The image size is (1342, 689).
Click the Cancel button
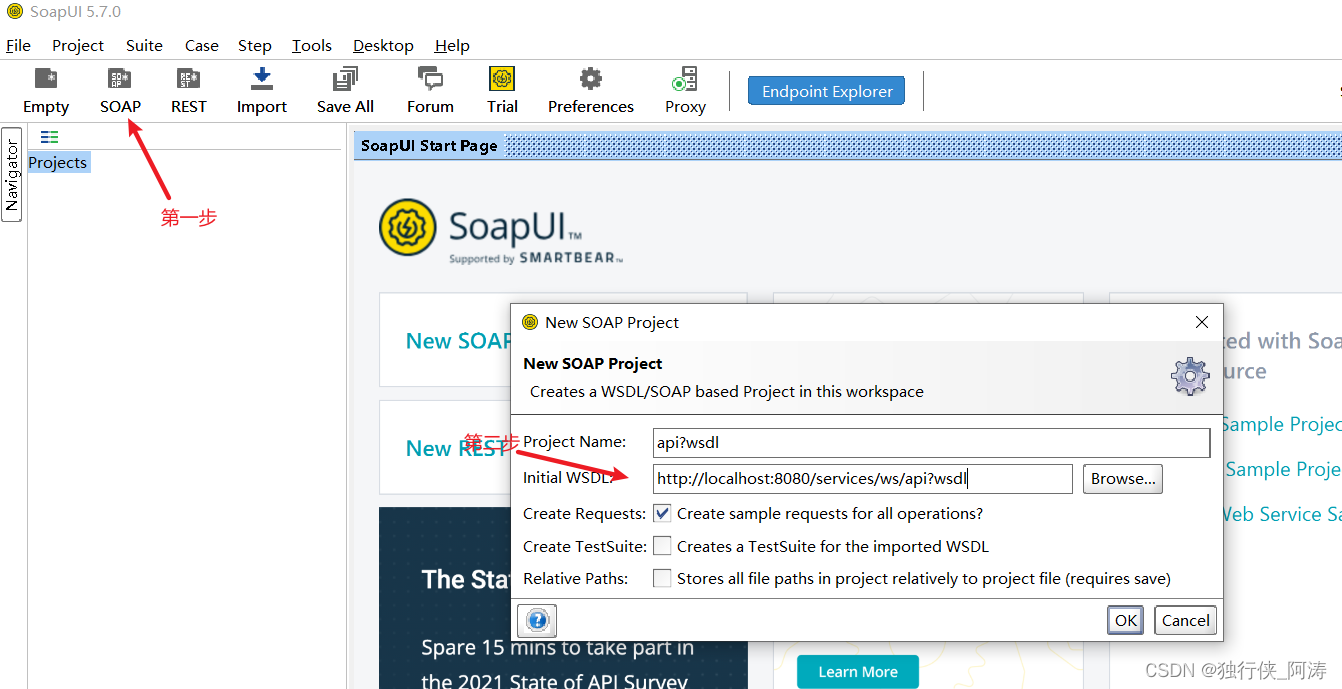pyautogui.click(x=1185, y=620)
